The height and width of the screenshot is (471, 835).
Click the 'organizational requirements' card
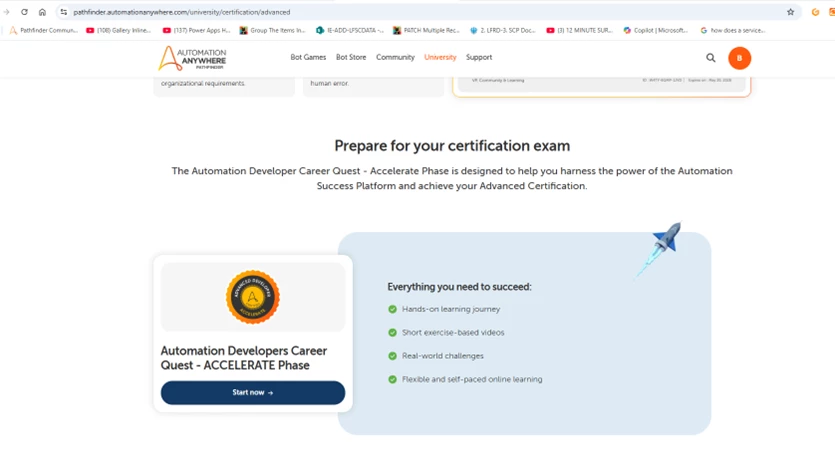click(224, 87)
